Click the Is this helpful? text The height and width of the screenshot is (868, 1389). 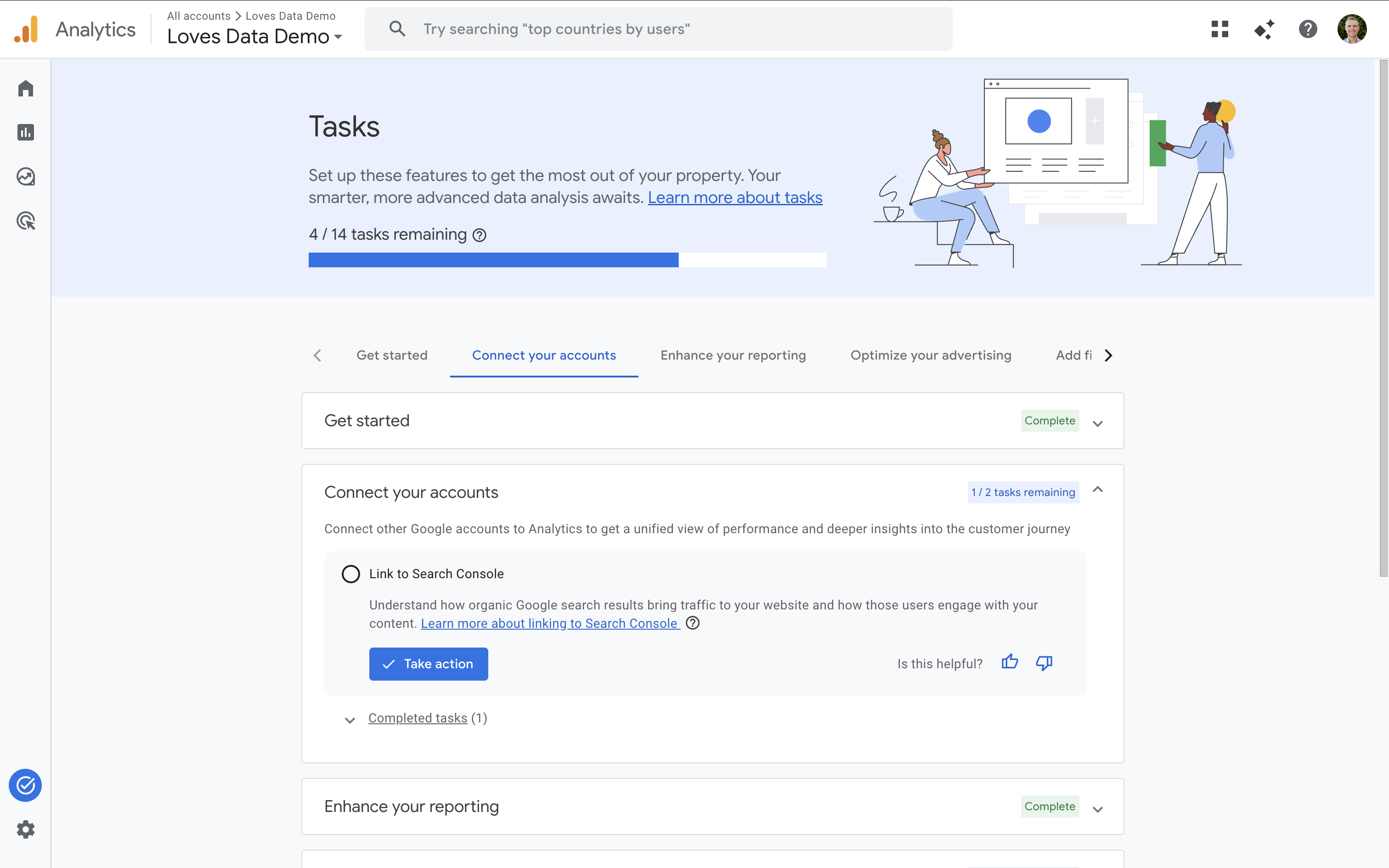pos(940,664)
